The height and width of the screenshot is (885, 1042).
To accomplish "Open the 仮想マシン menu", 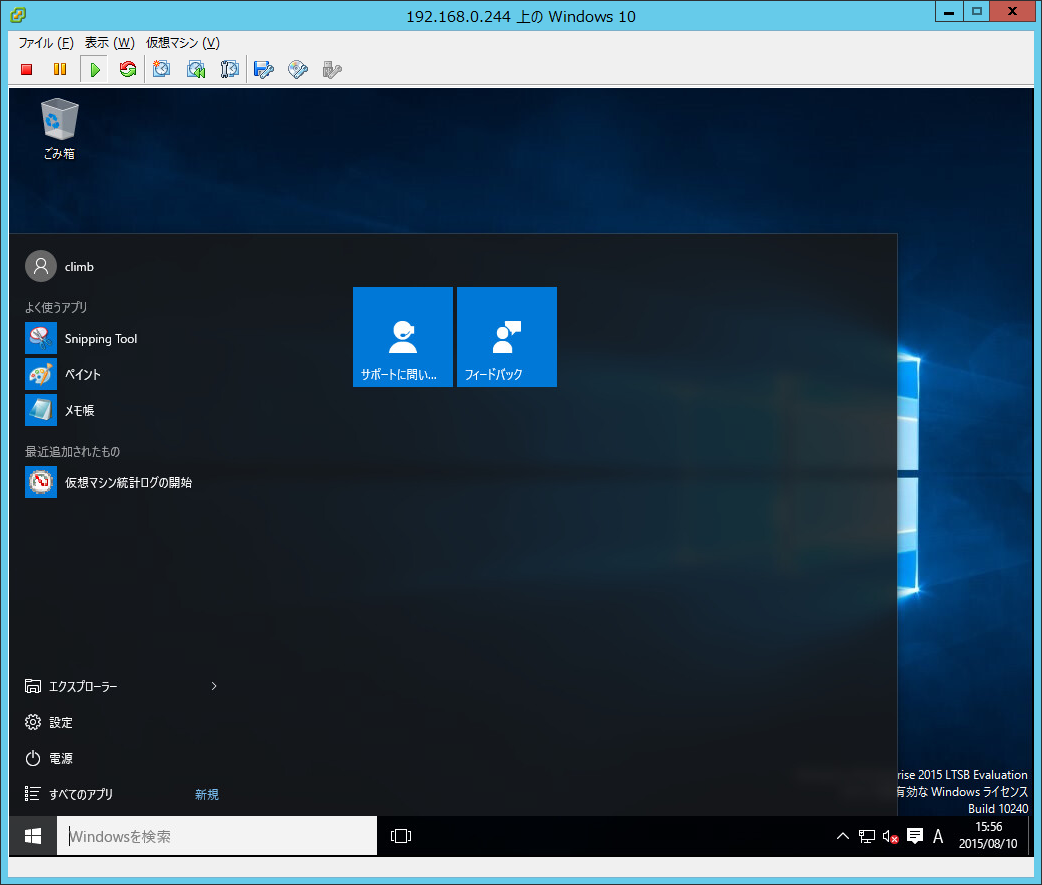I will 183,43.
